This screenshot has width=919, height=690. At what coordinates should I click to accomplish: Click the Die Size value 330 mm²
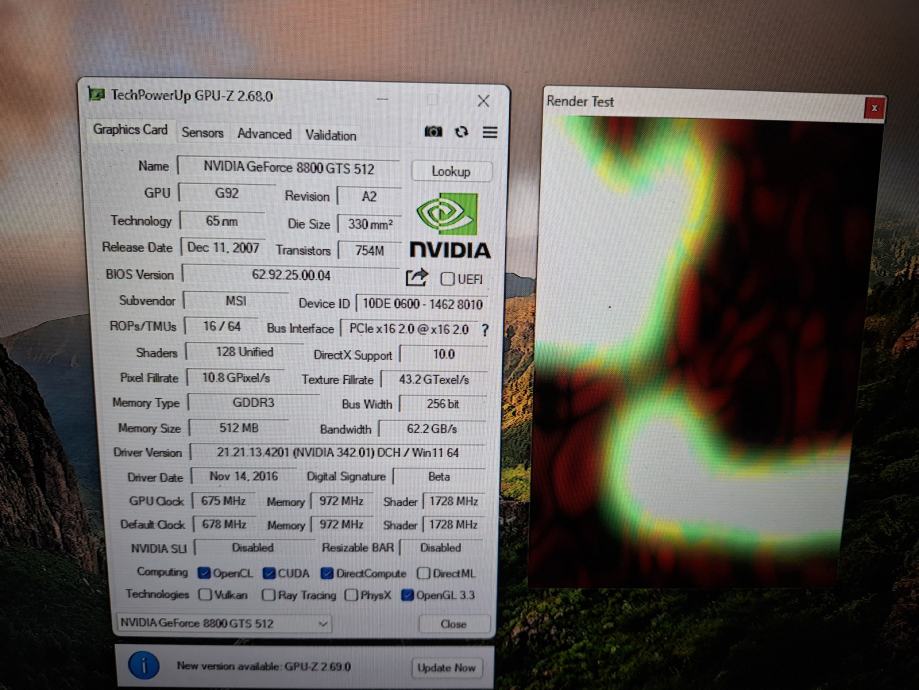pyautogui.click(x=370, y=225)
